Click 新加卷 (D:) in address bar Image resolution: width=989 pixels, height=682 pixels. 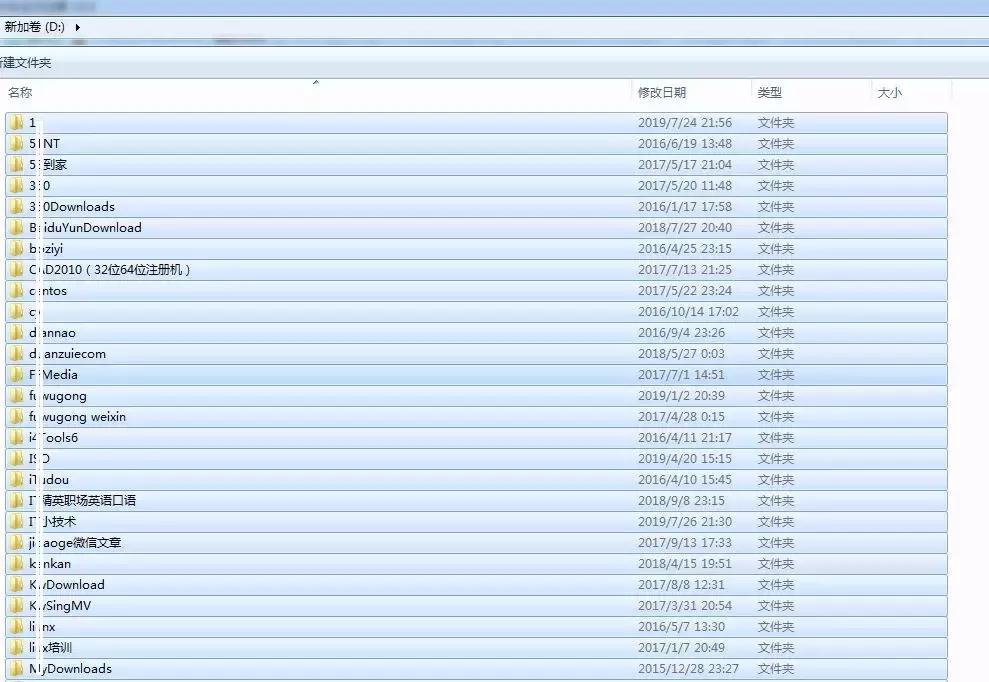[35, 27]
